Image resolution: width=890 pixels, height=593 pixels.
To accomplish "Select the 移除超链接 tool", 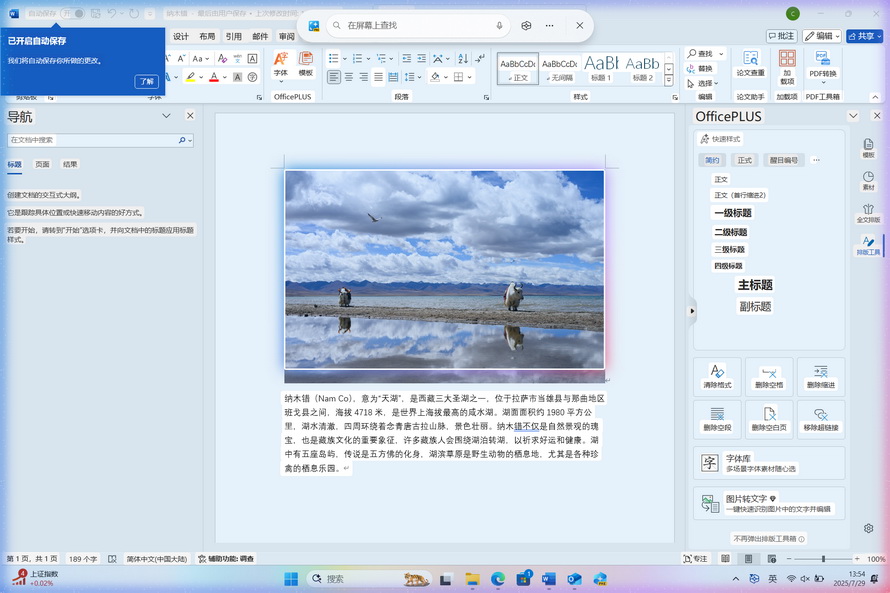I will coord(820,419).
